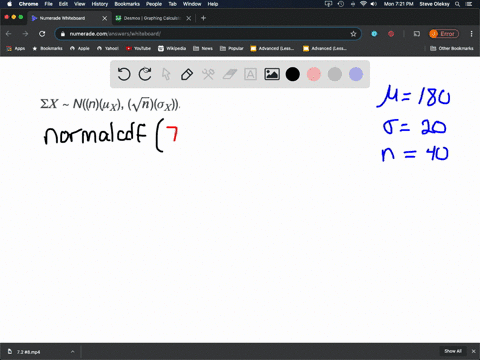The image size is (480, 360).
Task: Open the Apps bookmark shortcut
Action: 16,48
